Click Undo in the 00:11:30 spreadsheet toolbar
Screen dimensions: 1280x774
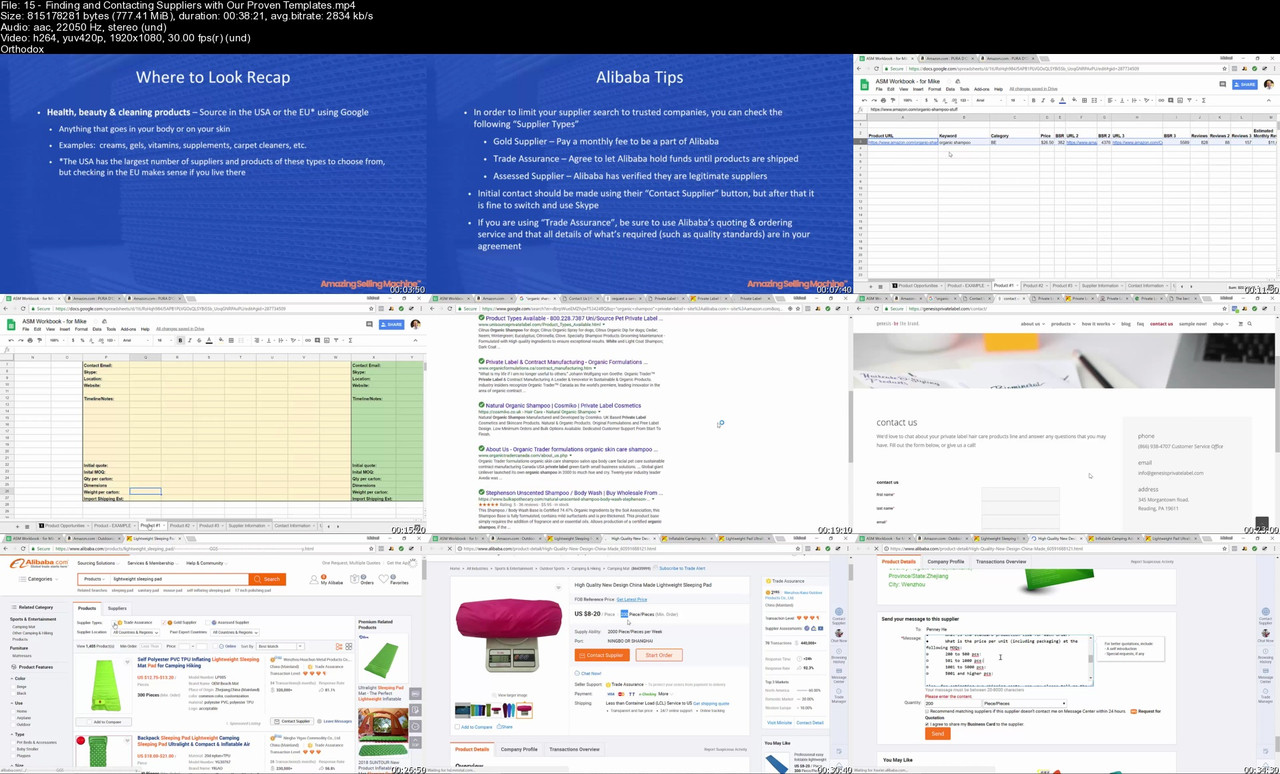(865, 100)
